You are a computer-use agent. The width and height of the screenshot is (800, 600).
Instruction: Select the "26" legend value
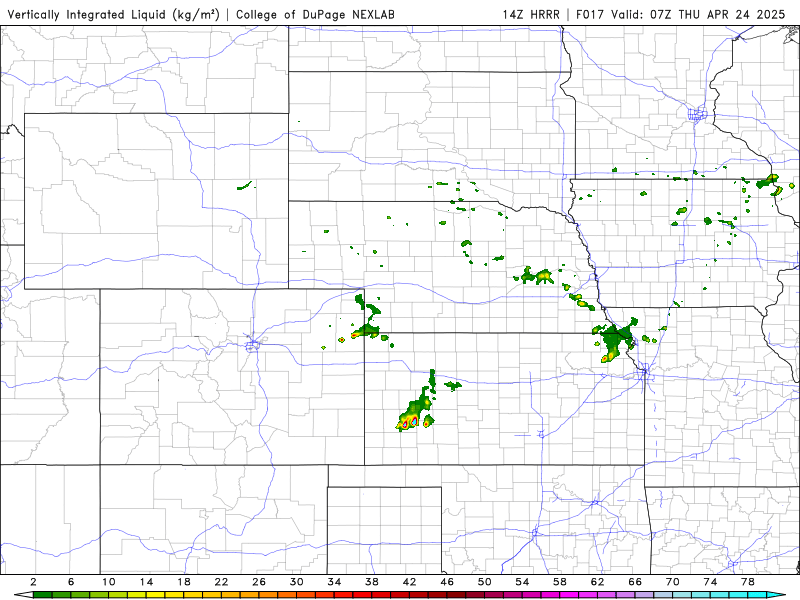click(259, 582)
